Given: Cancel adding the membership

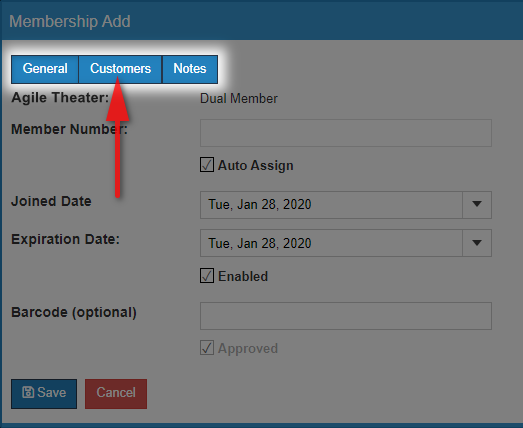Looking at the screenshot, I should click(116, 394).
